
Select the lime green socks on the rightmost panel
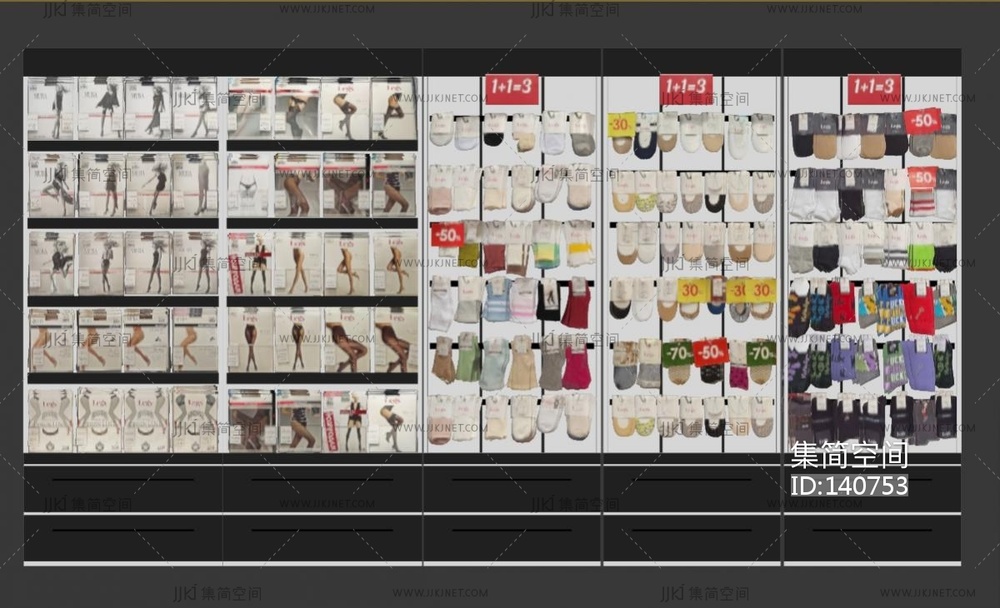point(922,245)
